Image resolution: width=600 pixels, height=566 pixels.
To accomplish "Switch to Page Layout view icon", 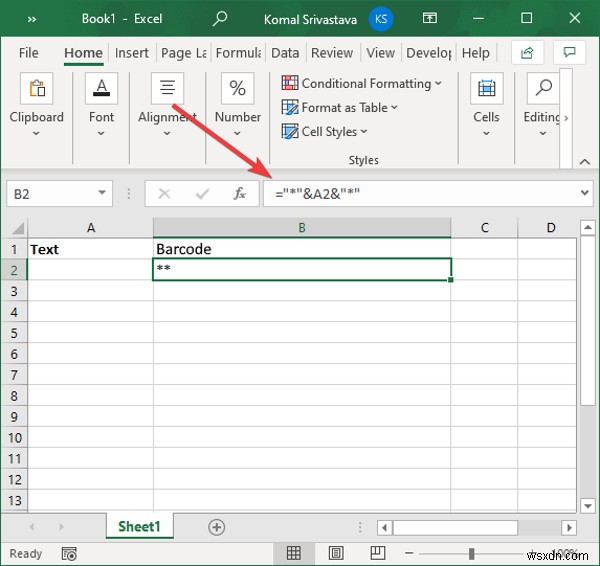I will tap(336, 553).
